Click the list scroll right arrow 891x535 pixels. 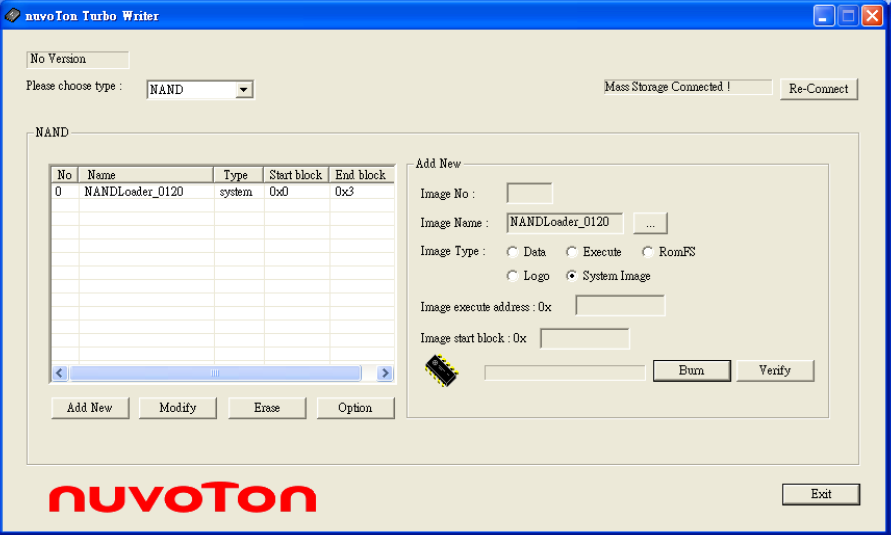point(385,373)
